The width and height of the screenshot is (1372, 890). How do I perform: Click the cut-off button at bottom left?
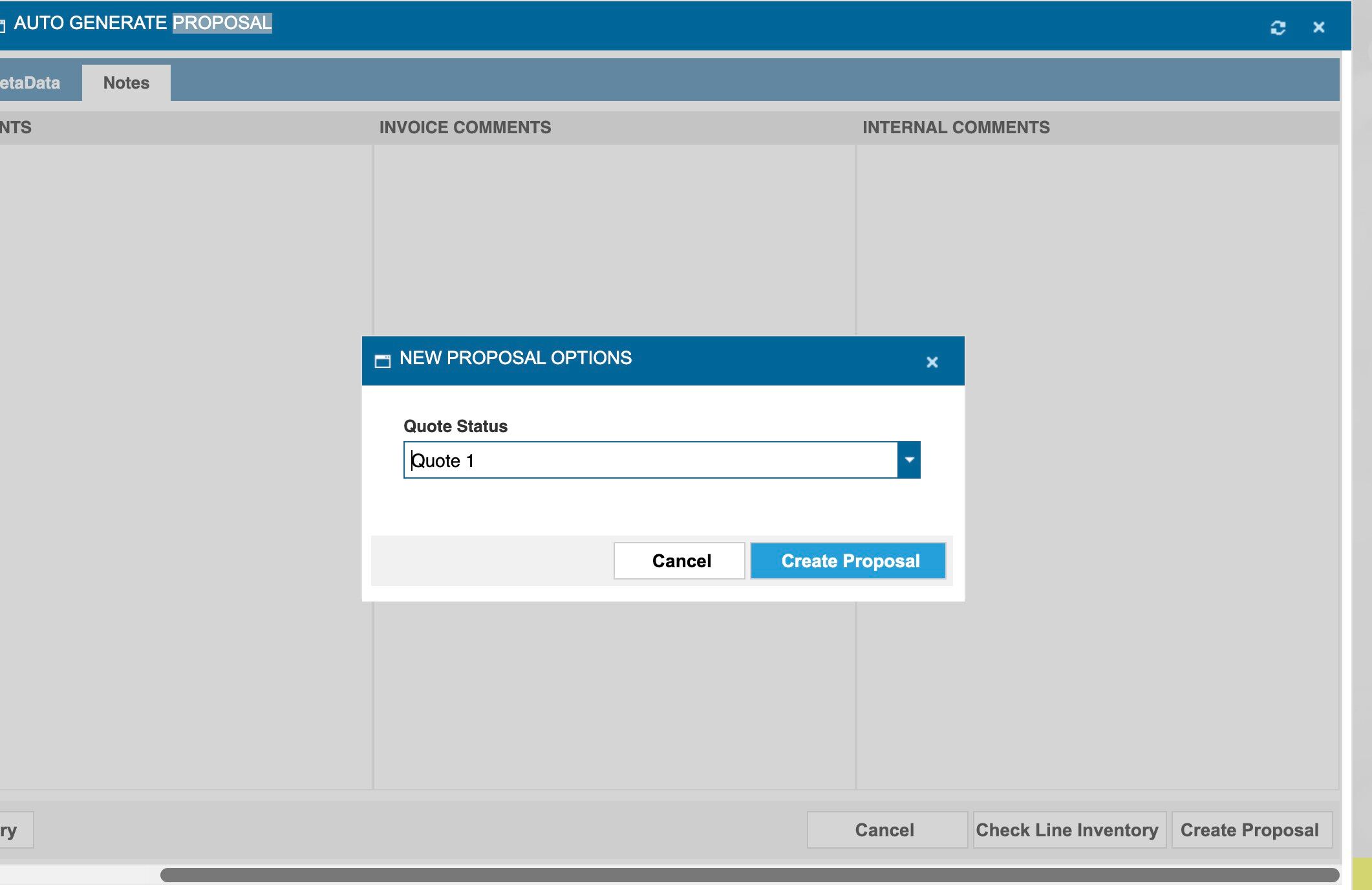tap(14, 830)
